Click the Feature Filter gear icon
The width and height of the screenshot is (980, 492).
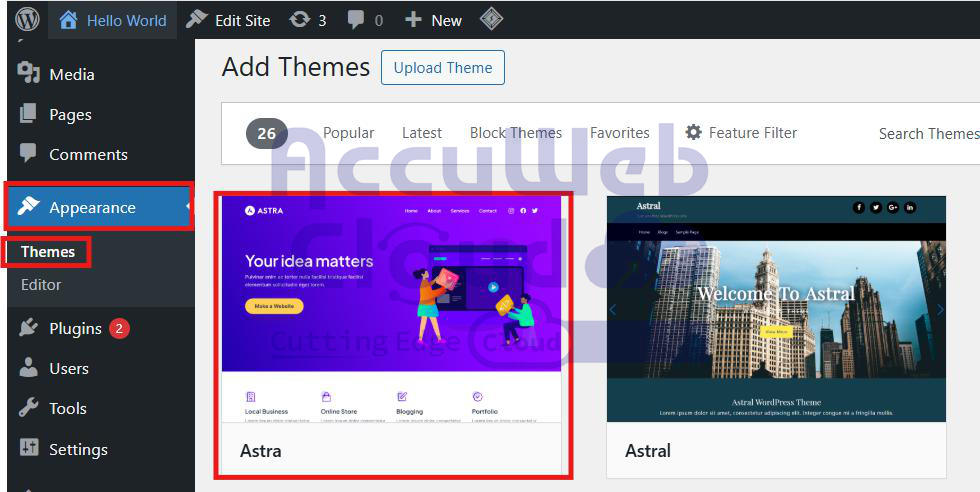[x=693, y=132]
